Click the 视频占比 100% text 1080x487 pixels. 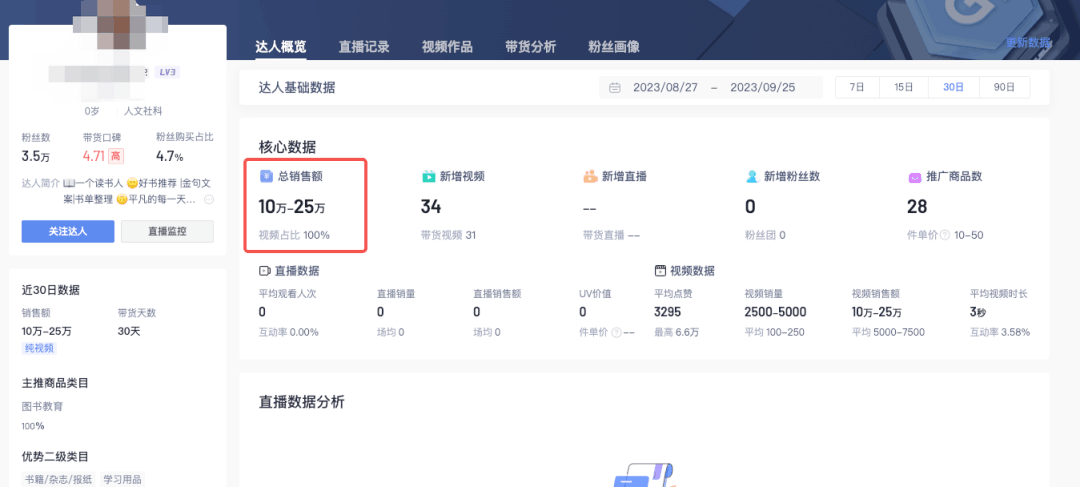click(x=294, y=235)
